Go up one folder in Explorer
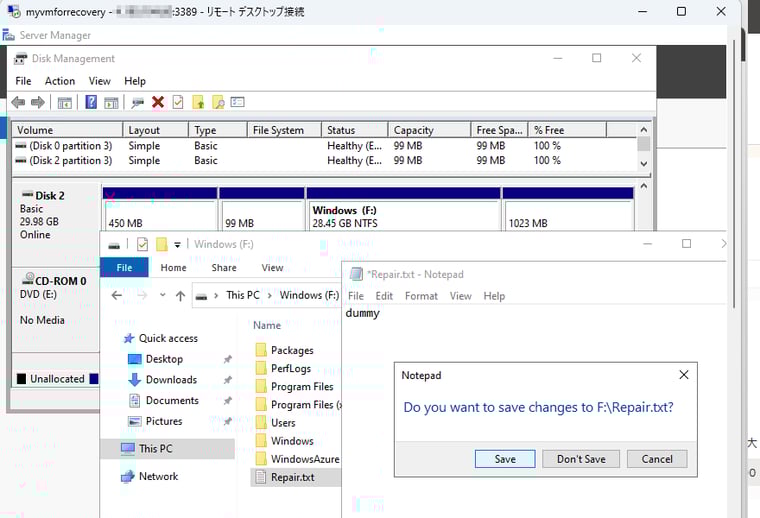760x518 pixels. tap(180, 296)
